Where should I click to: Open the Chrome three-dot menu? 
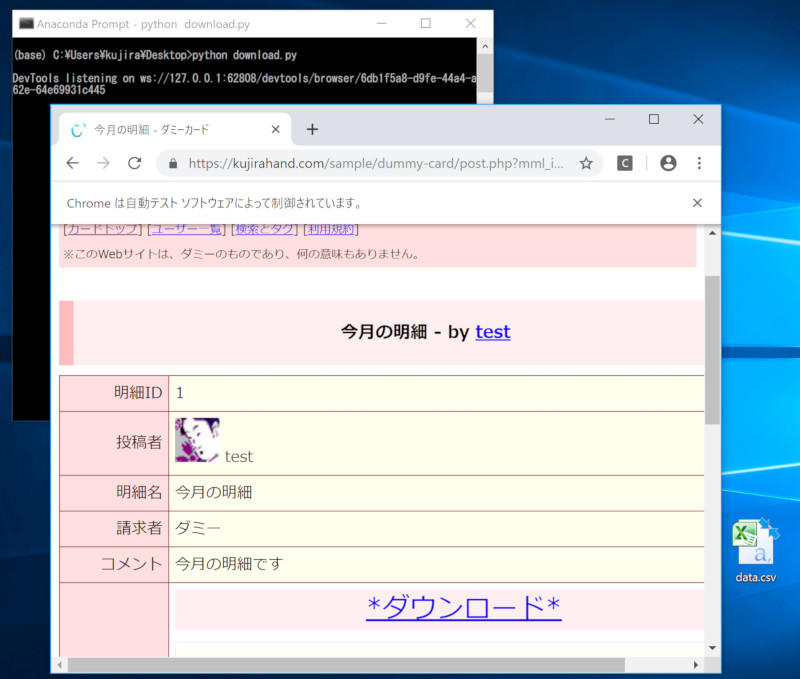click(699, 163)
